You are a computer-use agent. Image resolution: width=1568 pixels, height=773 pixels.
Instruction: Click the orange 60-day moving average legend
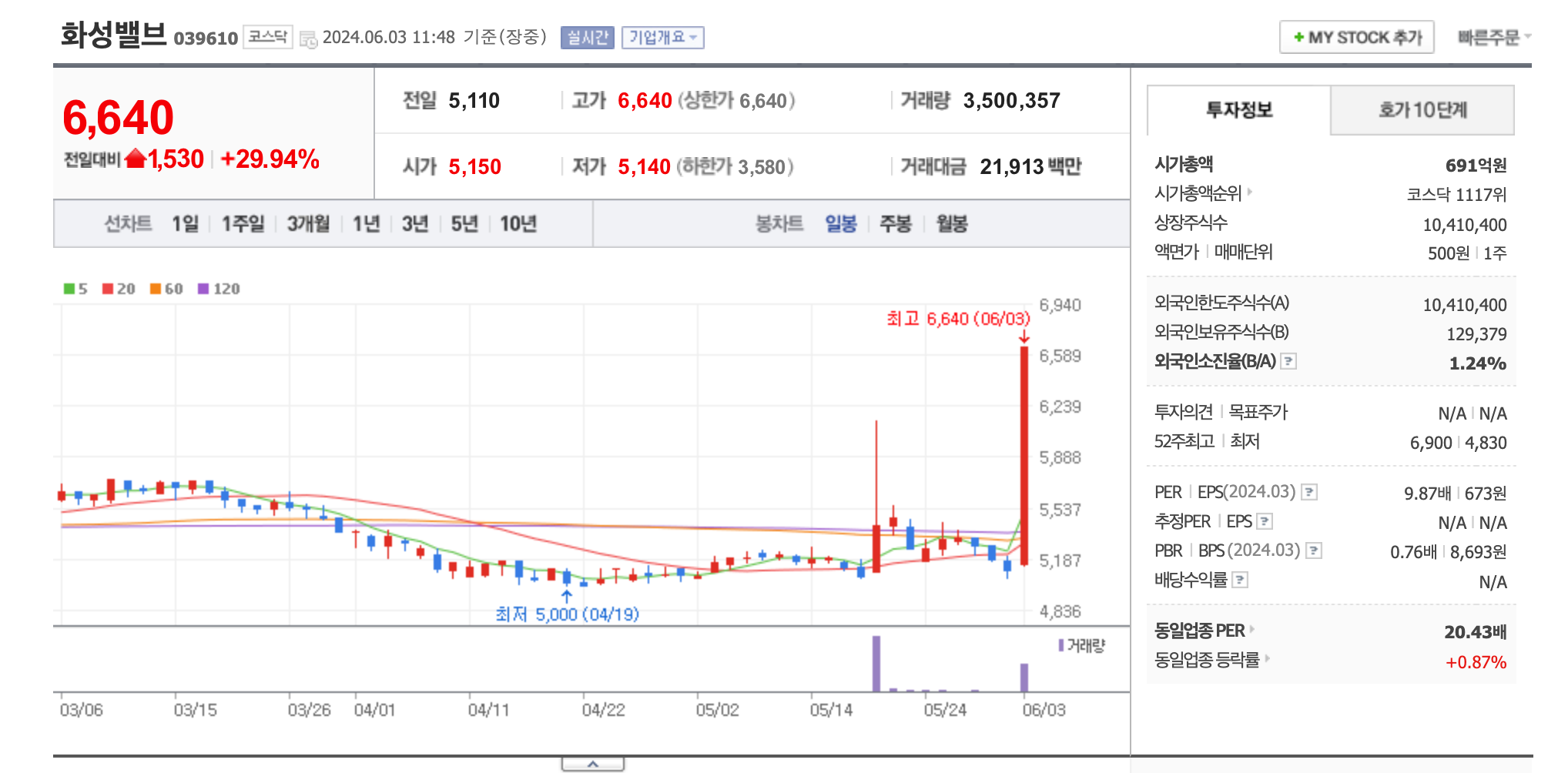166,289
